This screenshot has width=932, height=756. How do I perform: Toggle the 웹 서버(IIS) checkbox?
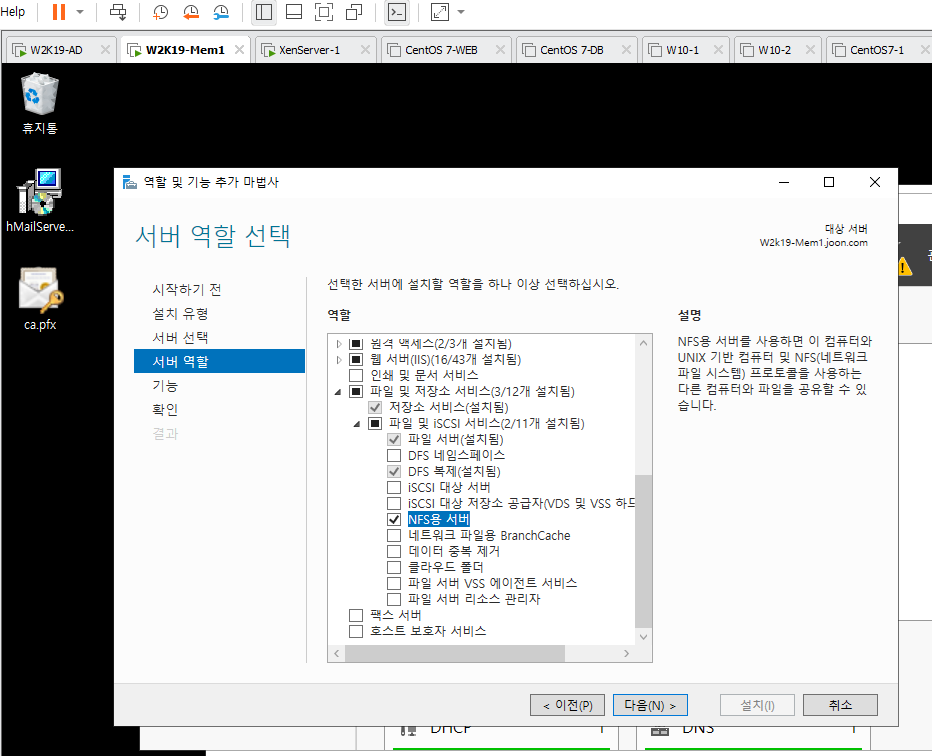click(356, 360)
